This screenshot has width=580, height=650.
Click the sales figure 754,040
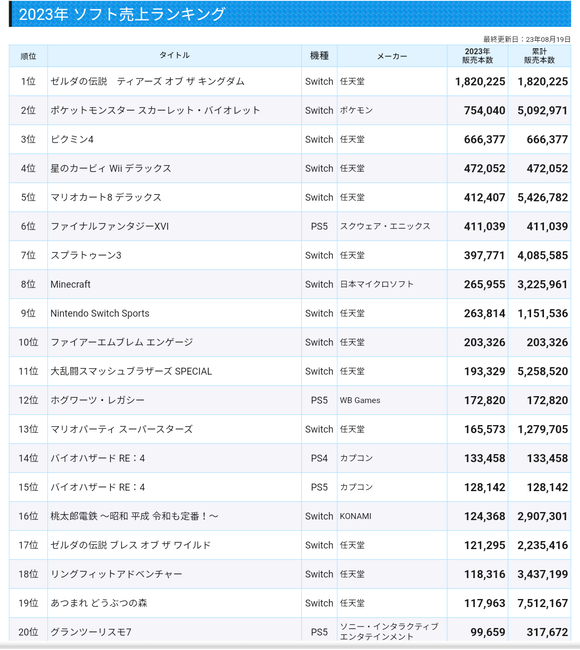pyautogui.click(x=484, y=111)
